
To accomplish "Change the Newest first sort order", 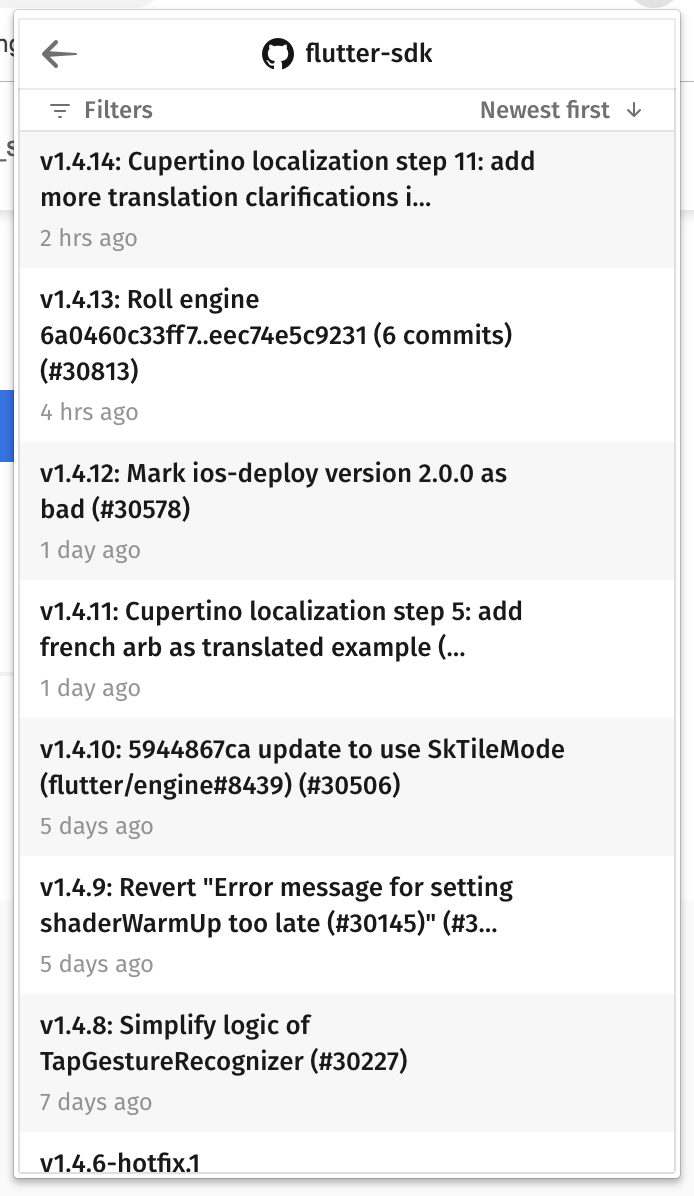I will pos(561,110).
